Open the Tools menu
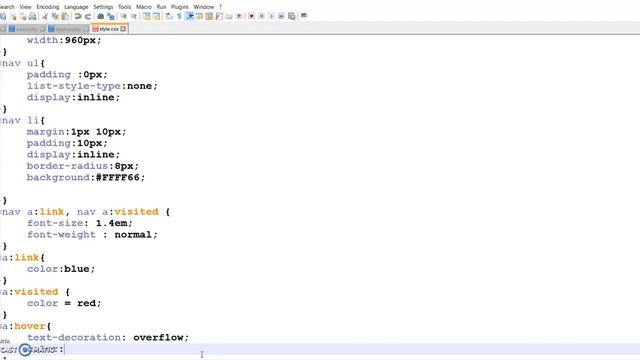This screenshot has width=640, height=360. tap(124, 7)
